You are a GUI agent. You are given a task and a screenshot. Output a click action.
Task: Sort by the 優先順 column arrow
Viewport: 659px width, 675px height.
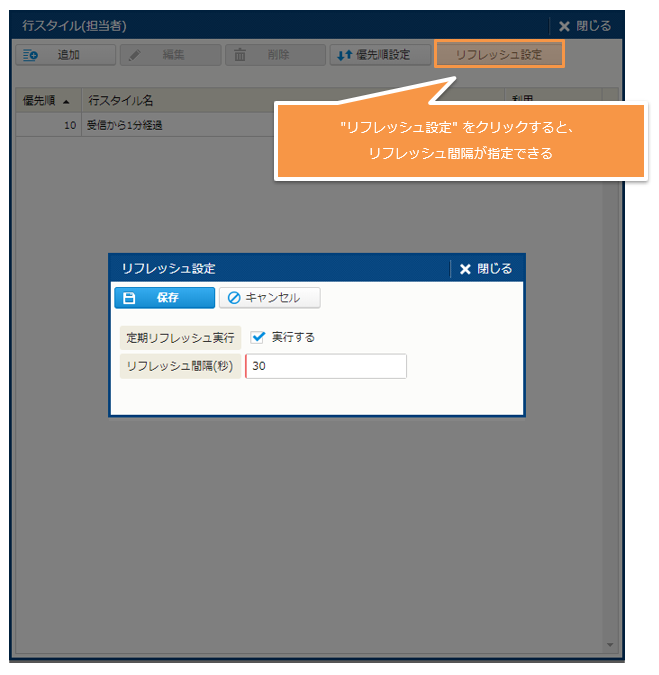pos(66,101)
